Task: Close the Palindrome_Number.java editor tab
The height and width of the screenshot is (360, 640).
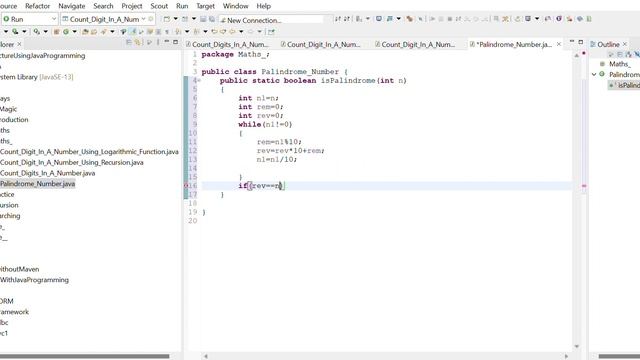Action: (559, 44)
